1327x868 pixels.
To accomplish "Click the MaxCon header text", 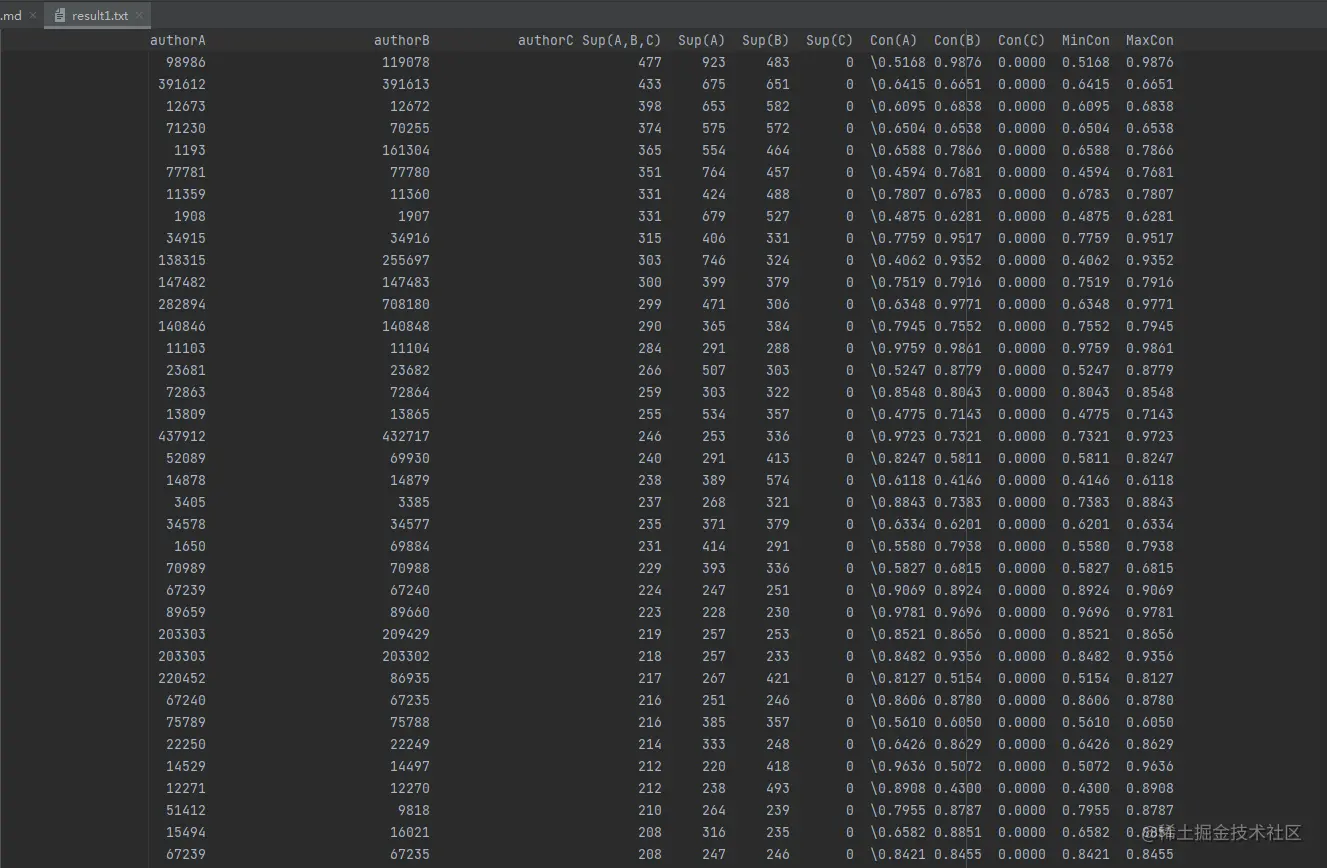I will pos(1150,40).
